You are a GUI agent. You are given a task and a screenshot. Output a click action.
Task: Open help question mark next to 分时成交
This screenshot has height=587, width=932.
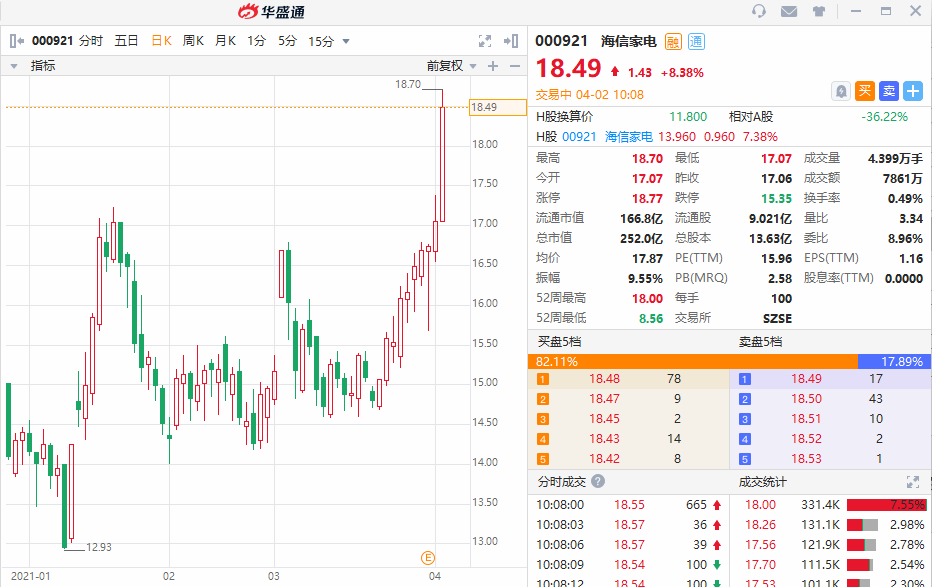tap(599, 481)
